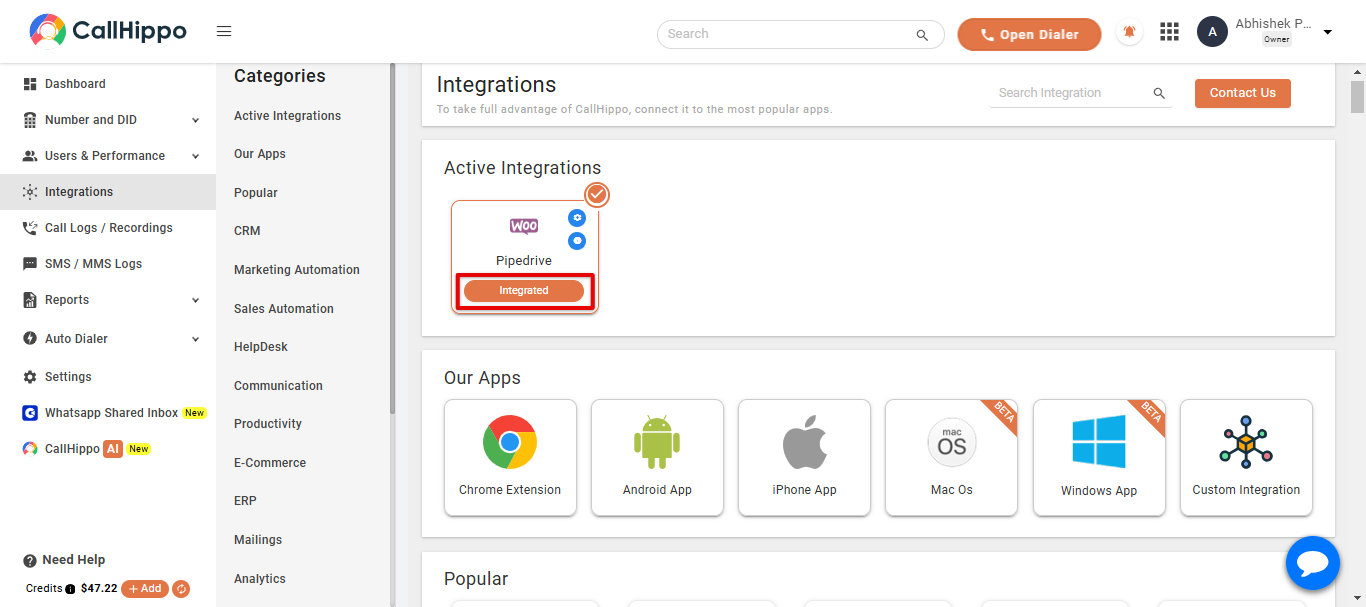Click the Search Integration magnifier icon
The width and height of the screenshot is (1366, 607).
[x=1159, y=93]
